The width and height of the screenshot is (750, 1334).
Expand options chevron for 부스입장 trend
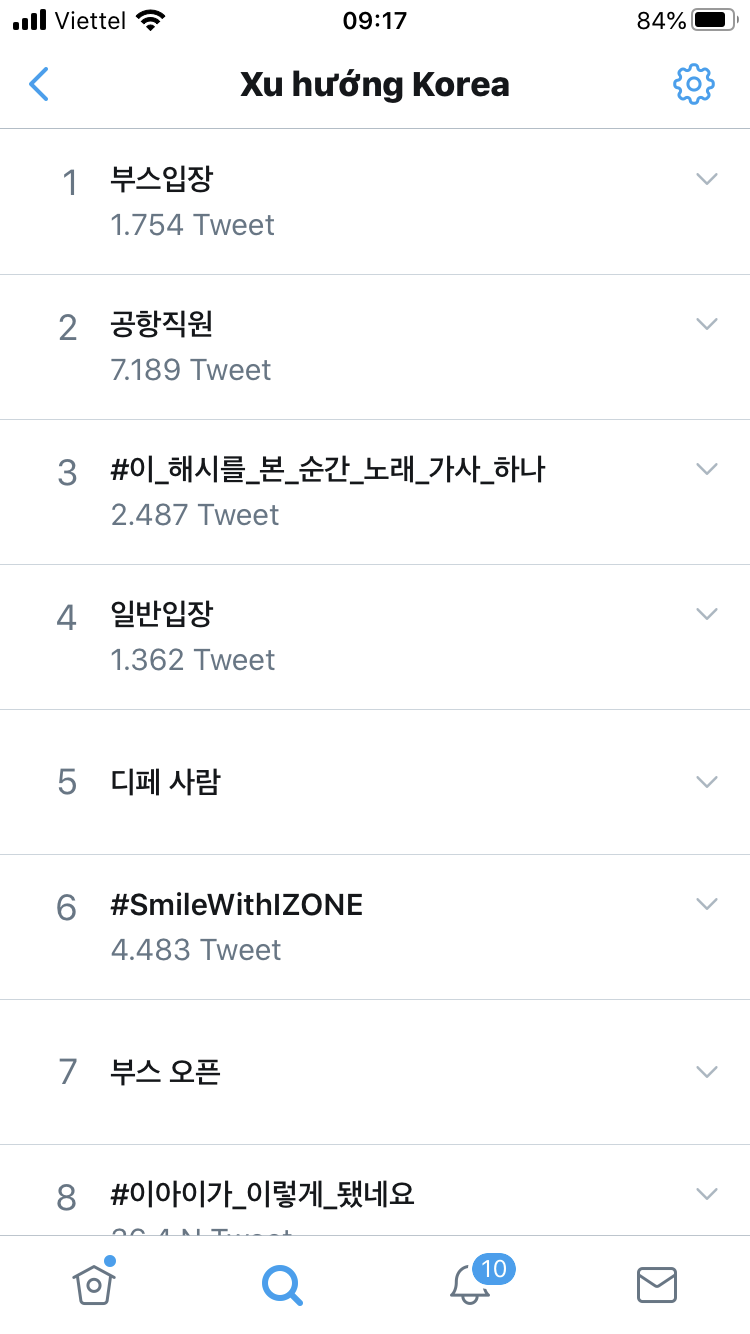pyautogui.click(x=707, y=179)
